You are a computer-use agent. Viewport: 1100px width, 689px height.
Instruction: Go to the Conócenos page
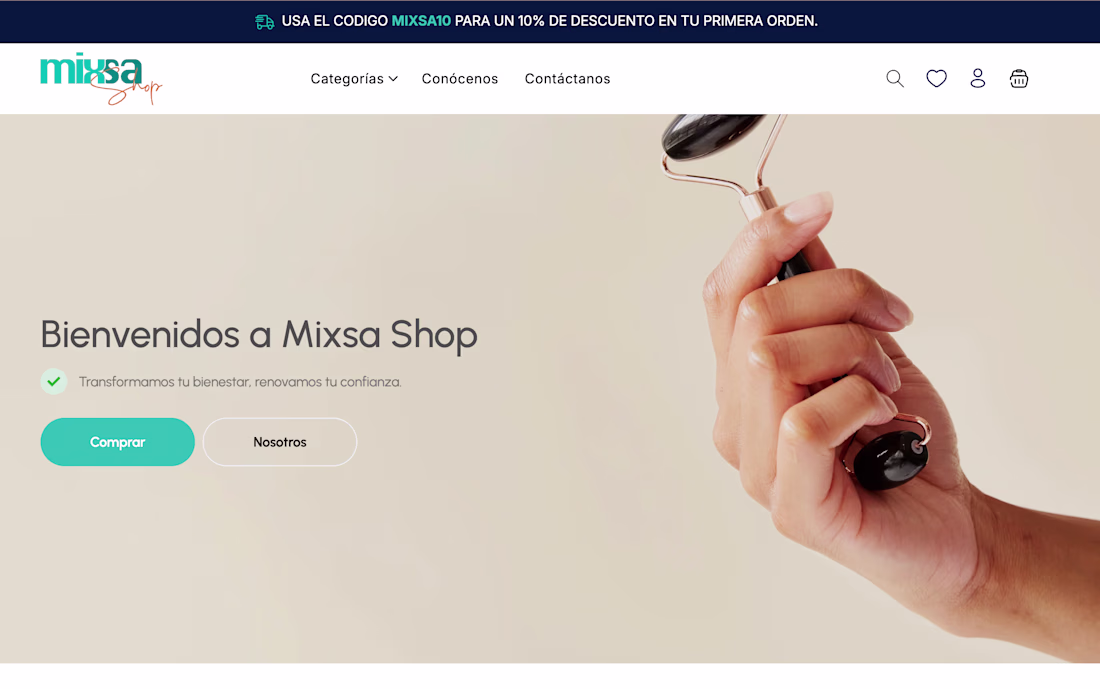click(460, 79)
